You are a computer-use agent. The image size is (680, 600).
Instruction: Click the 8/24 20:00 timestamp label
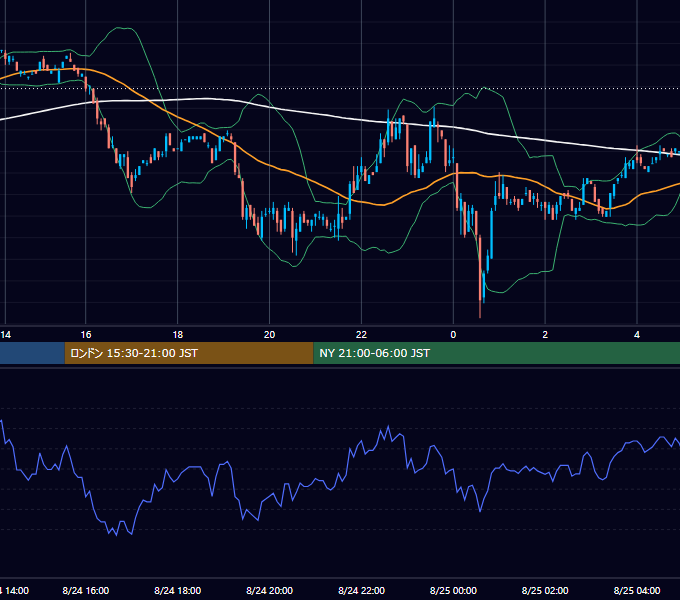(x=269, y=590)
